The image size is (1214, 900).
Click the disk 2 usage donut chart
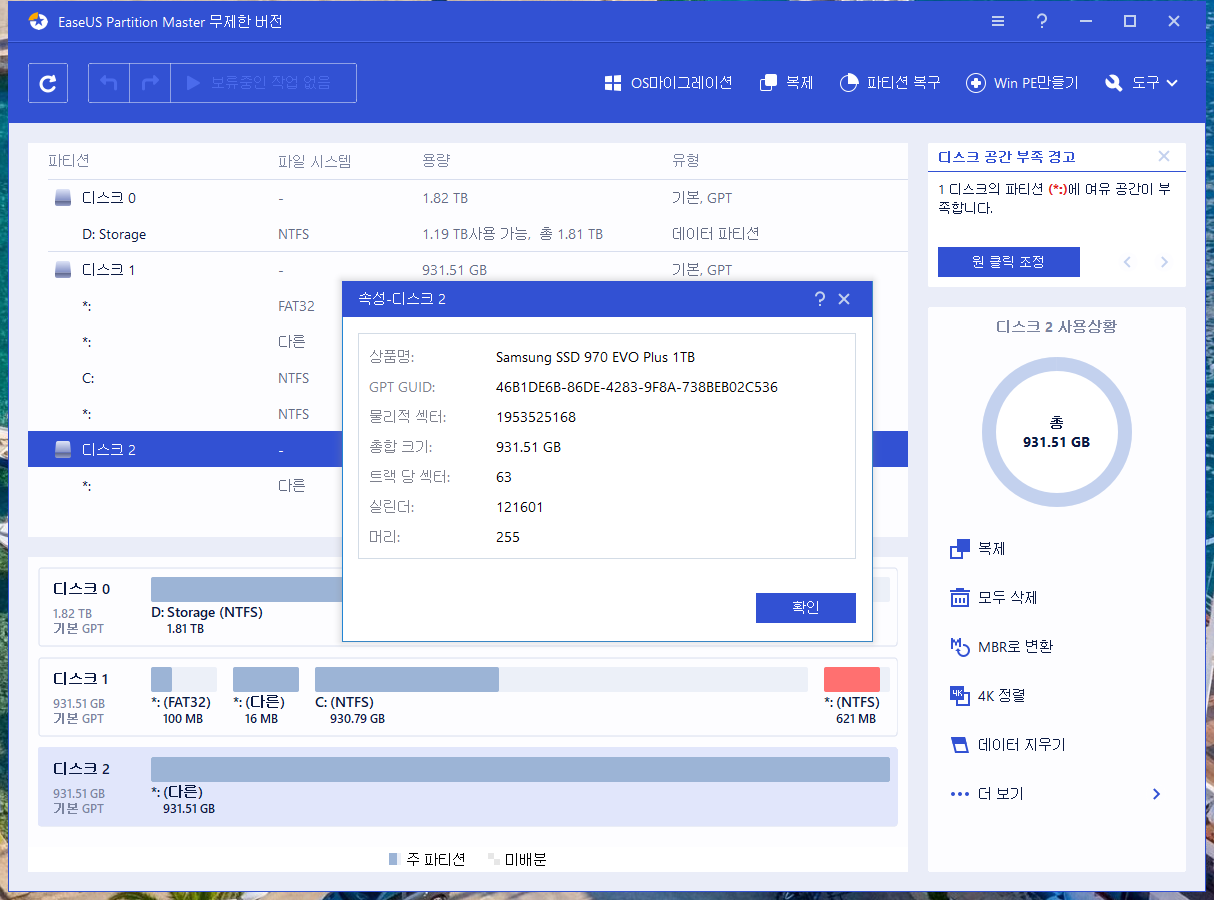point(1057,433)
